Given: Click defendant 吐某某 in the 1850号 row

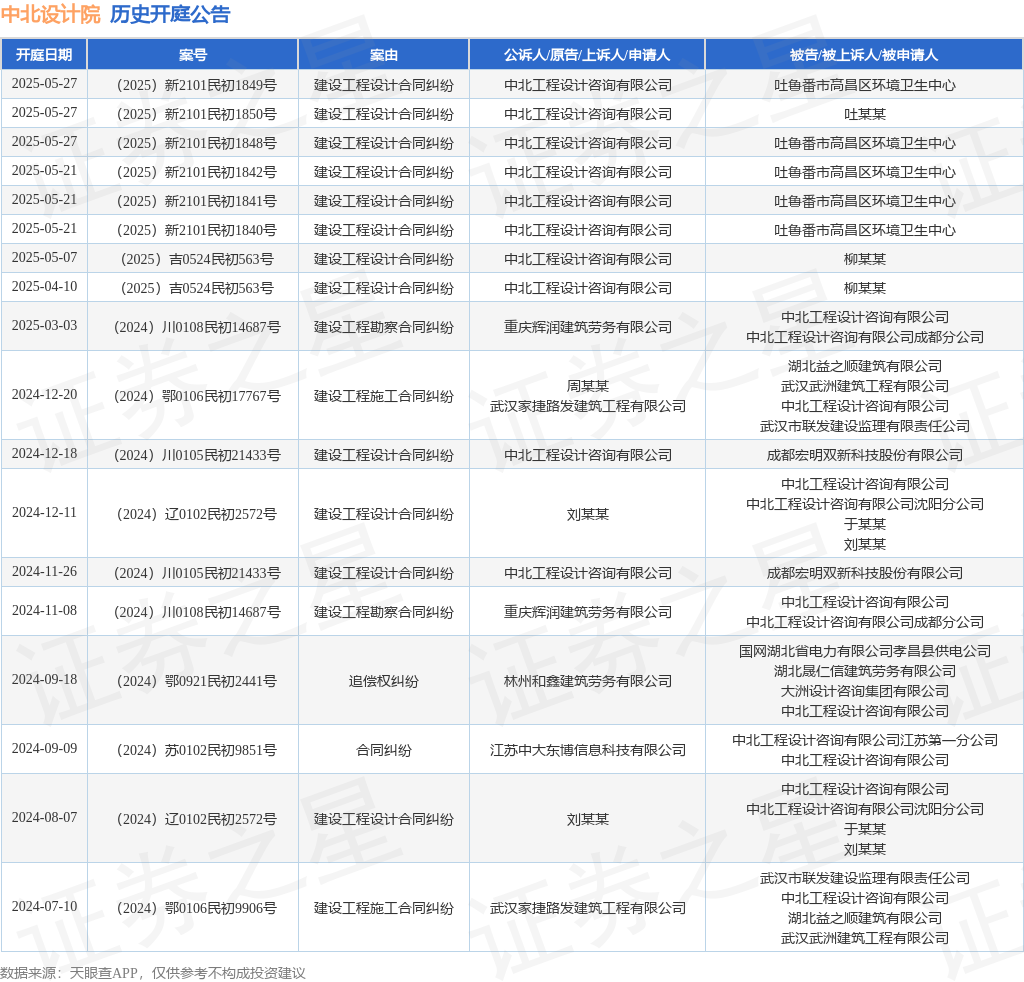Looking at the screenshot, I should (864, 114).
